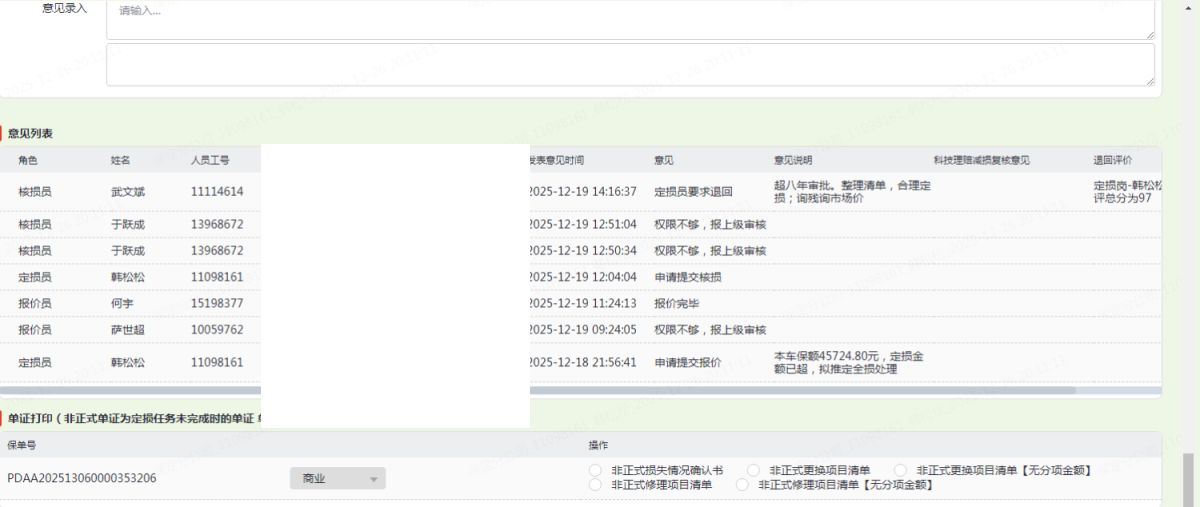Choose 非正式修理项目清单【无分项金额】 radio option
The image size is (1200, 507).
click(x=742, y=485)
